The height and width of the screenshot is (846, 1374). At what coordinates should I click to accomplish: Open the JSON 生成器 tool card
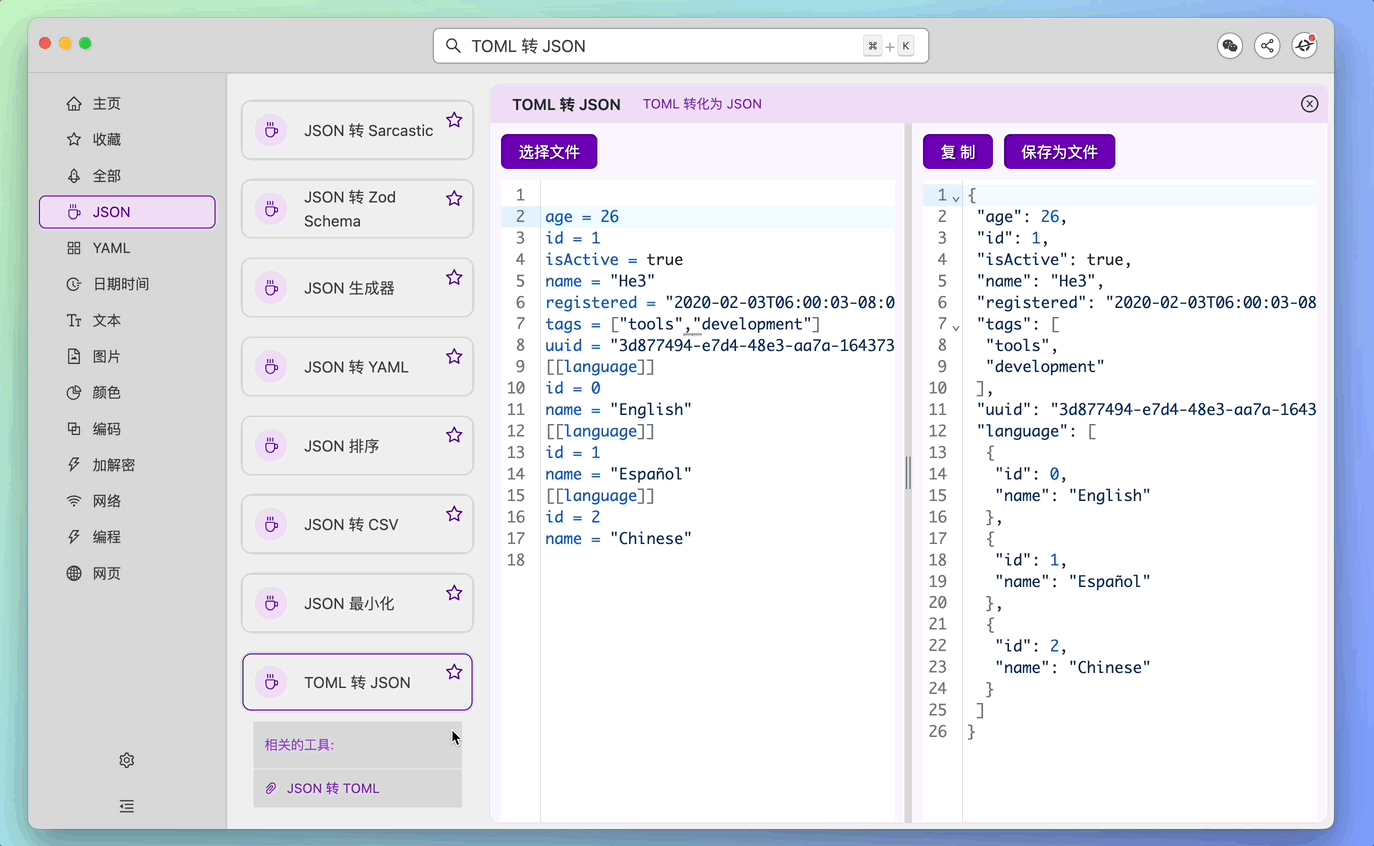(x=357, y=288)
